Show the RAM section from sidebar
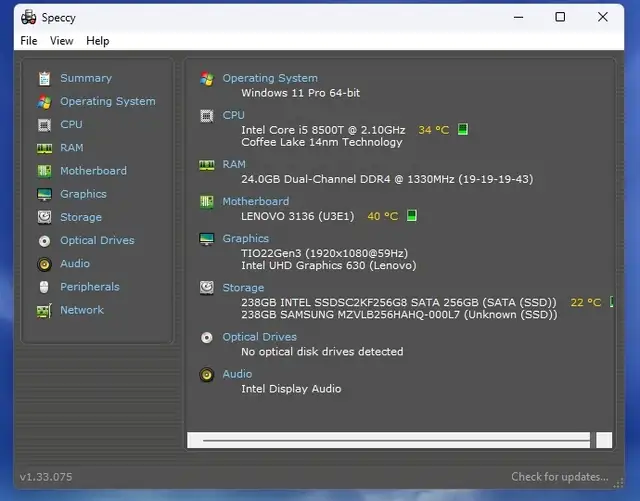 coord(71,147)
